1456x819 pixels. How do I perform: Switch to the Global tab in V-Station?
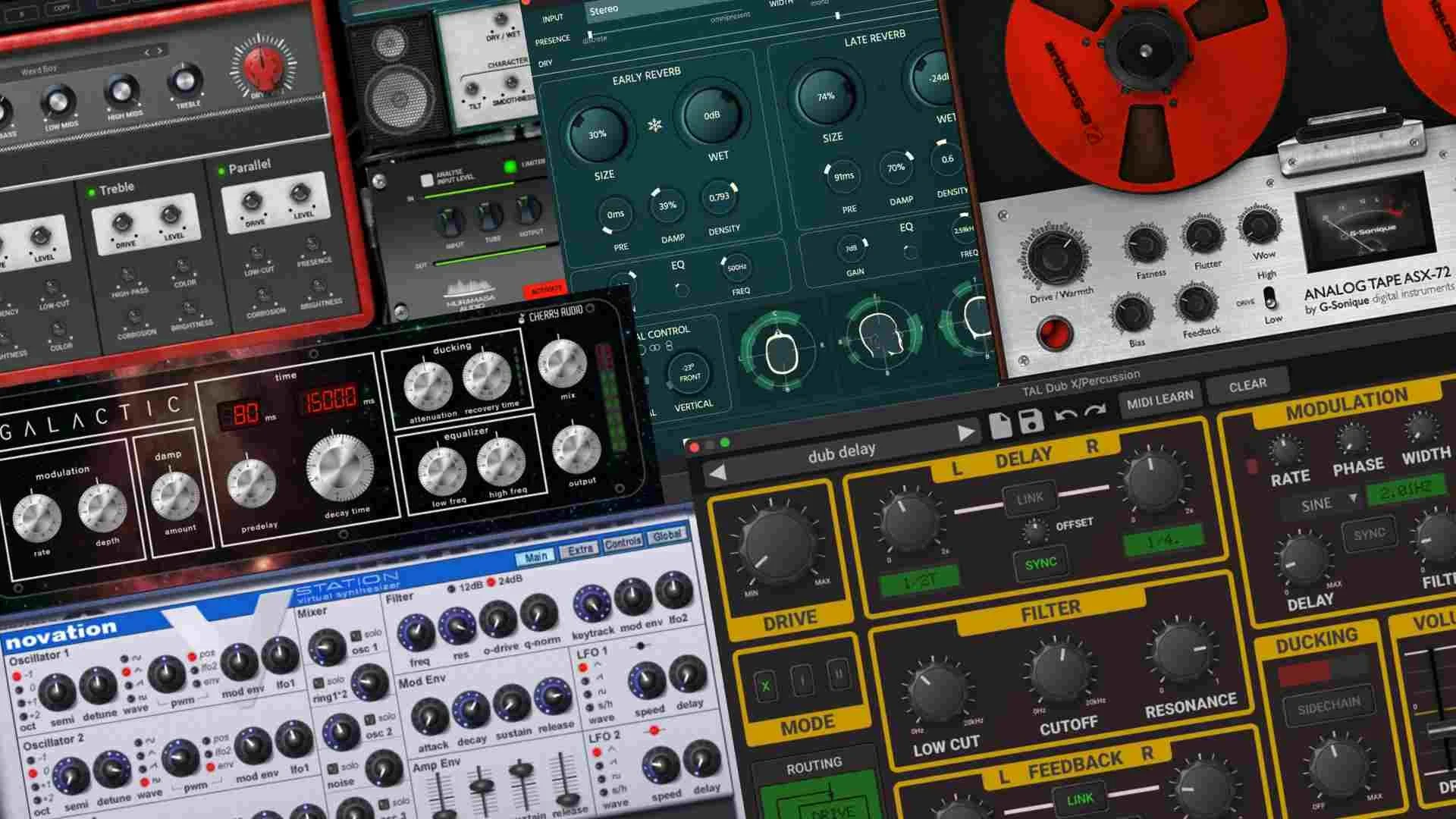(667, 536)
